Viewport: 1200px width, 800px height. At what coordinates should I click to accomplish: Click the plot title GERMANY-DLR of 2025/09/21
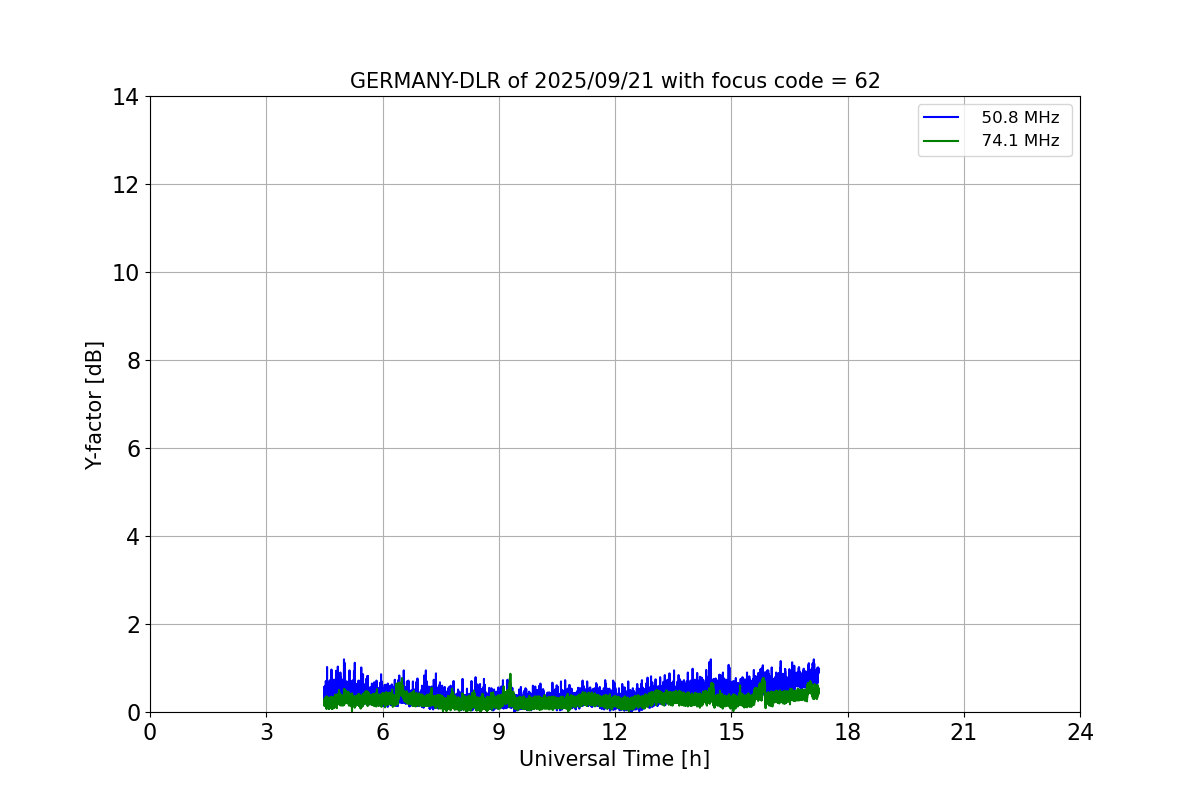(615, 81)
